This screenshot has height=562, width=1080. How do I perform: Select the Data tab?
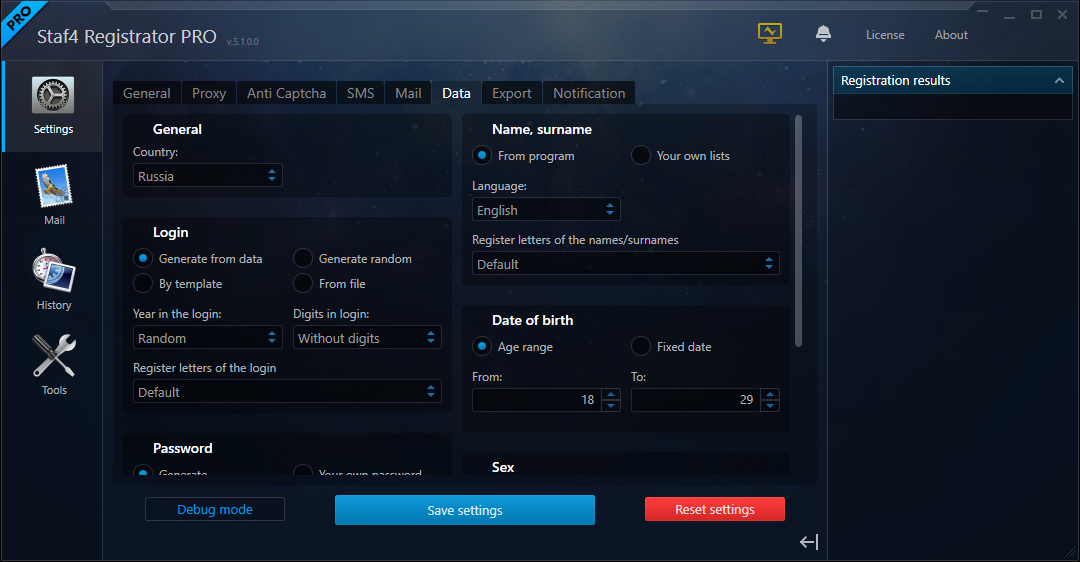456,93
